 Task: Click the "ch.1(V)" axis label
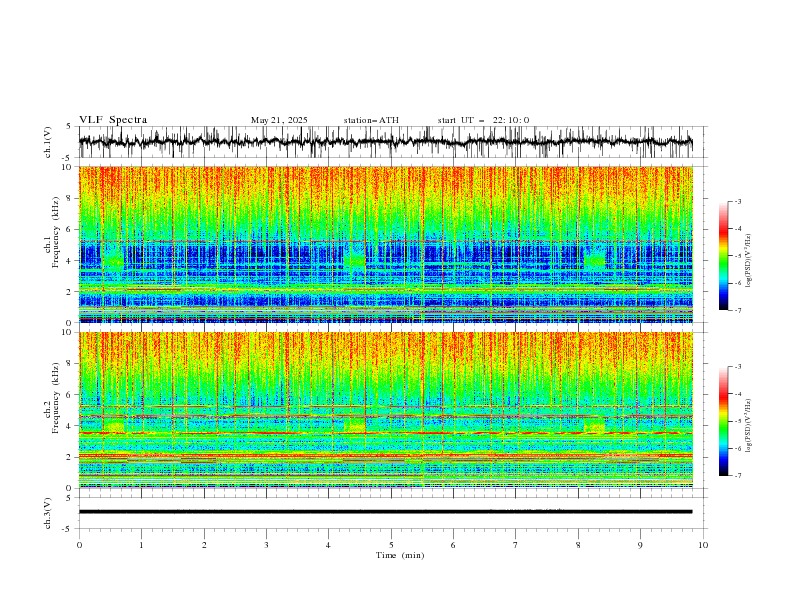[48, 142]
